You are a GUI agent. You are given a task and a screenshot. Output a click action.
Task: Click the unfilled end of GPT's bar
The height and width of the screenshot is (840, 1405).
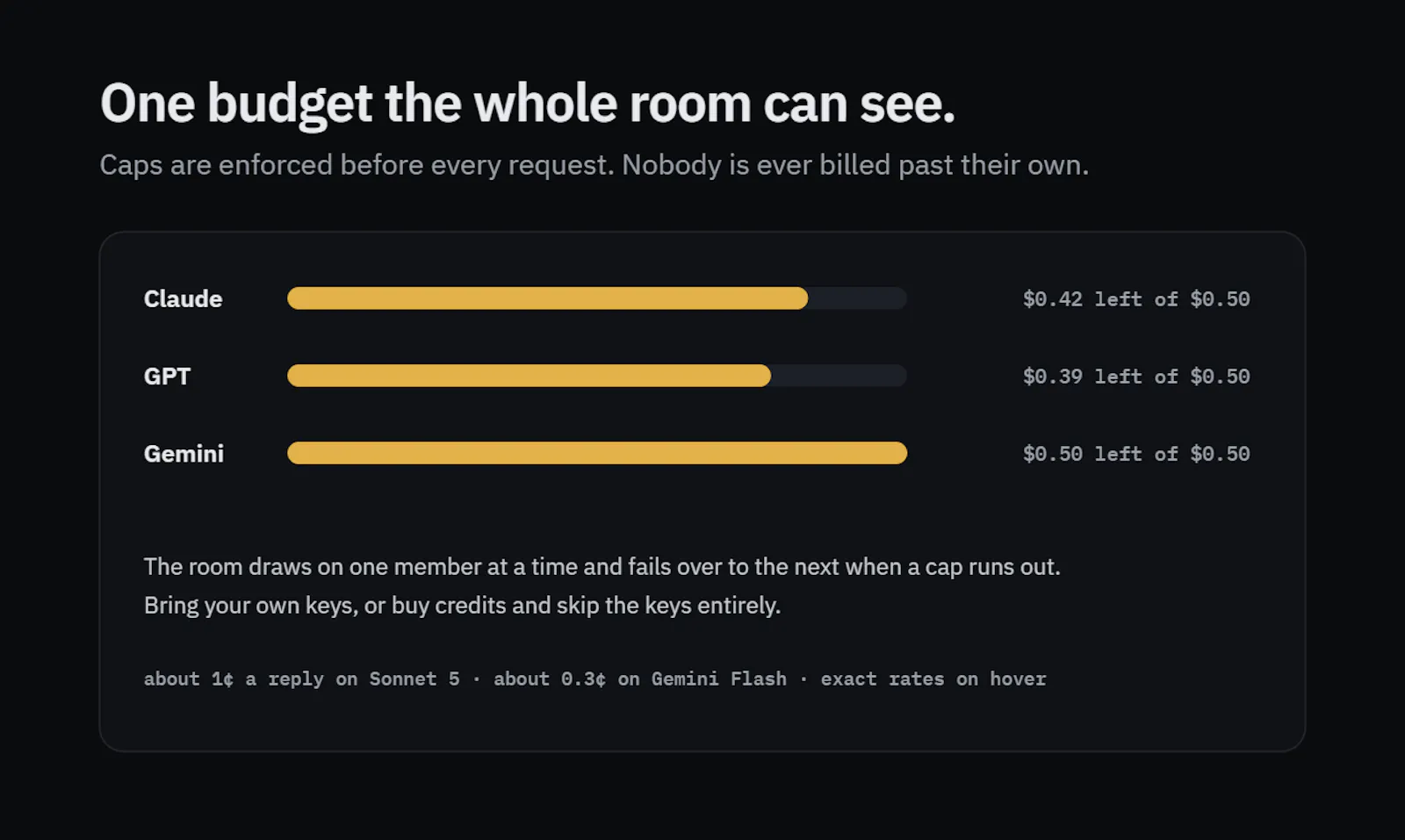(839, 376)
